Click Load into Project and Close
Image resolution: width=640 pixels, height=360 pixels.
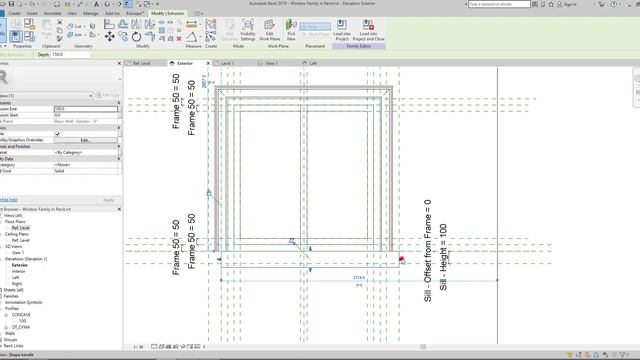[368, 30]
